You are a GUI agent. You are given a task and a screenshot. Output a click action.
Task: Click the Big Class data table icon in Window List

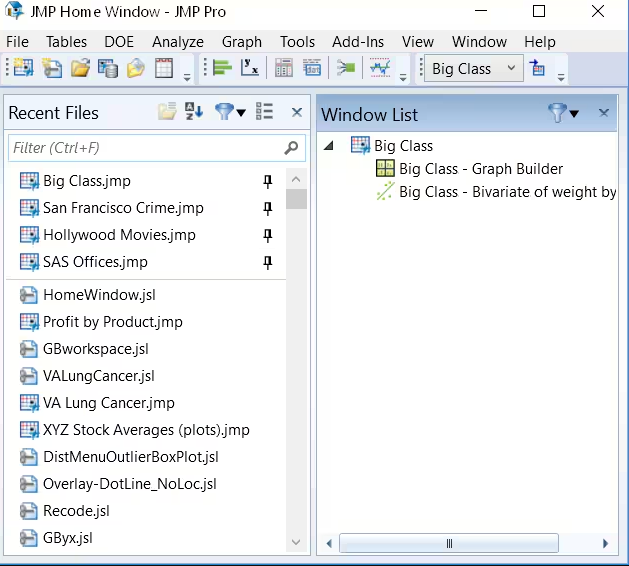coord(360,145)
